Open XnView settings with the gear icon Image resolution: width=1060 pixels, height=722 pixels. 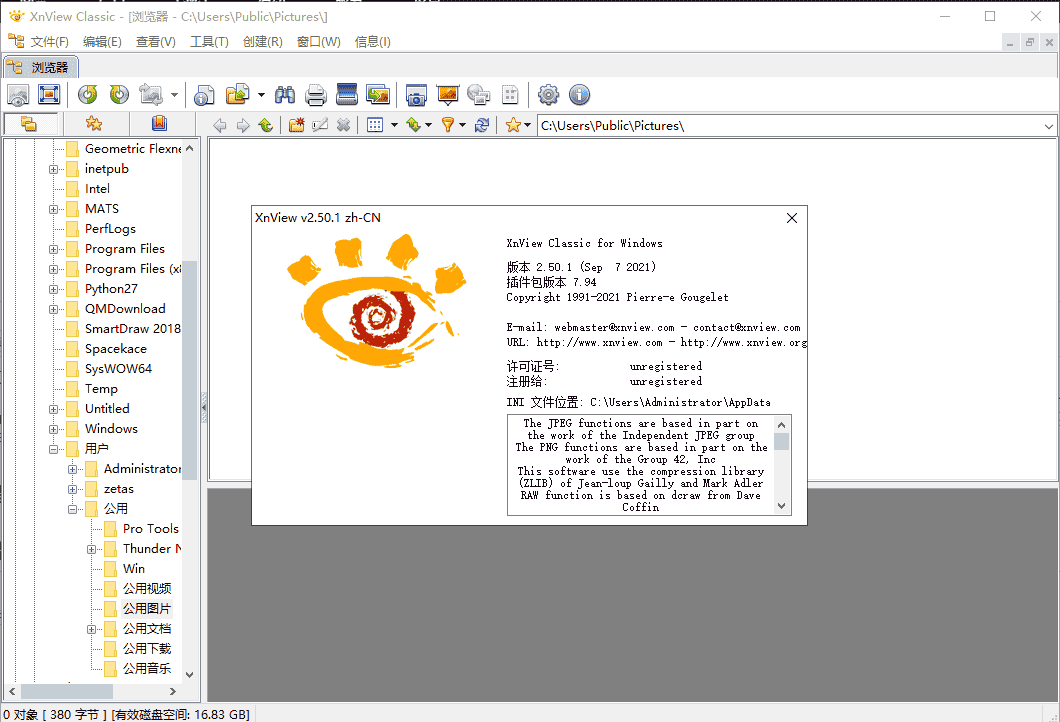click(x=548, y=95)
